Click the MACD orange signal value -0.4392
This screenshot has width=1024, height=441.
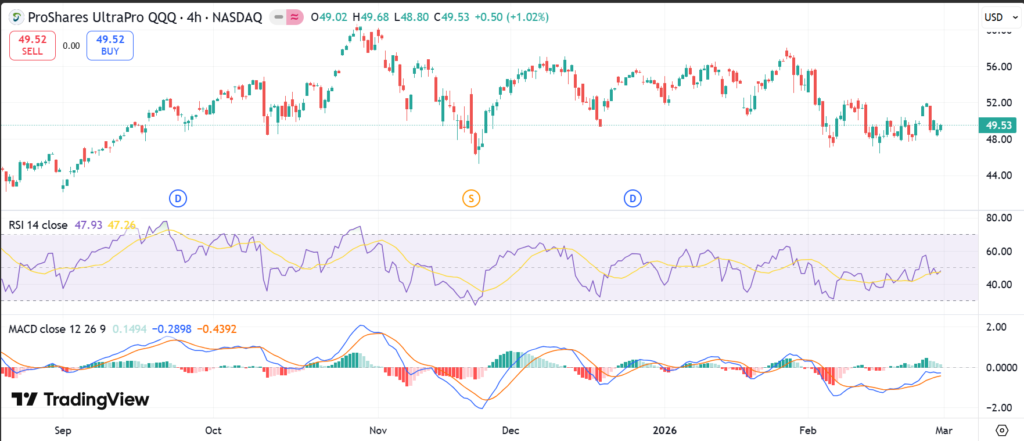[x=212, y=328]
